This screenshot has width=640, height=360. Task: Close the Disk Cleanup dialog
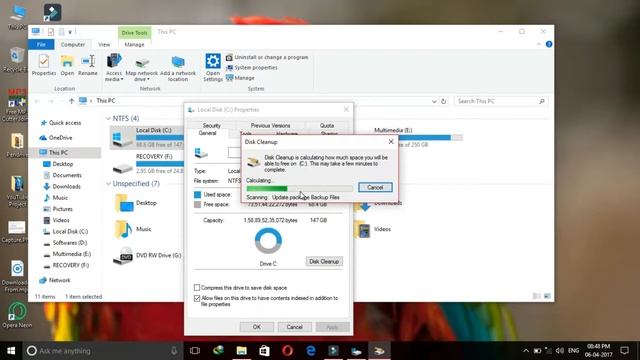click(391, 142)
